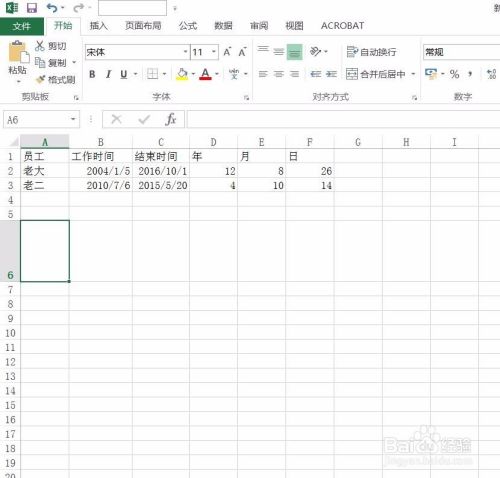Switch to the 插入 Insert tab
Screen dimensions: 500x478
click(99, 26)
